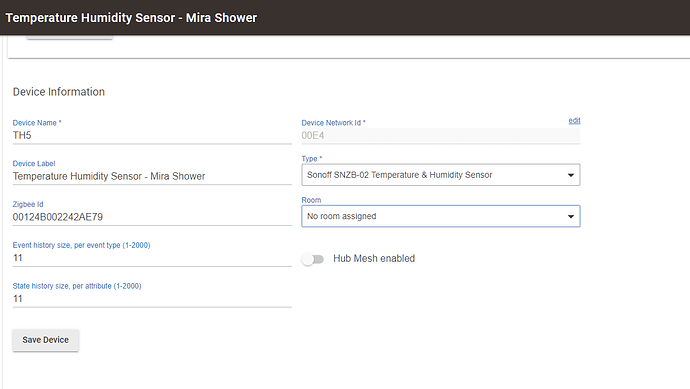Click into the Device Label text field
The height and width of the screenshot is (389, 690).
[152, 176]
